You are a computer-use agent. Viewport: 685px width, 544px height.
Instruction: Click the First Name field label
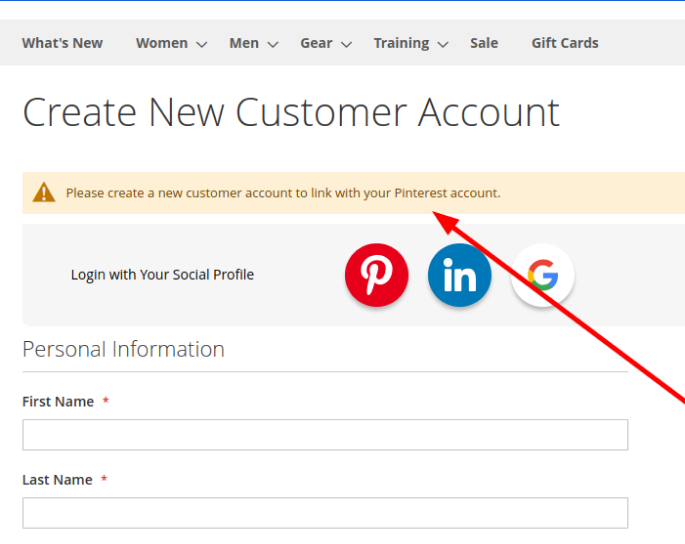click(x=58, y=402)
